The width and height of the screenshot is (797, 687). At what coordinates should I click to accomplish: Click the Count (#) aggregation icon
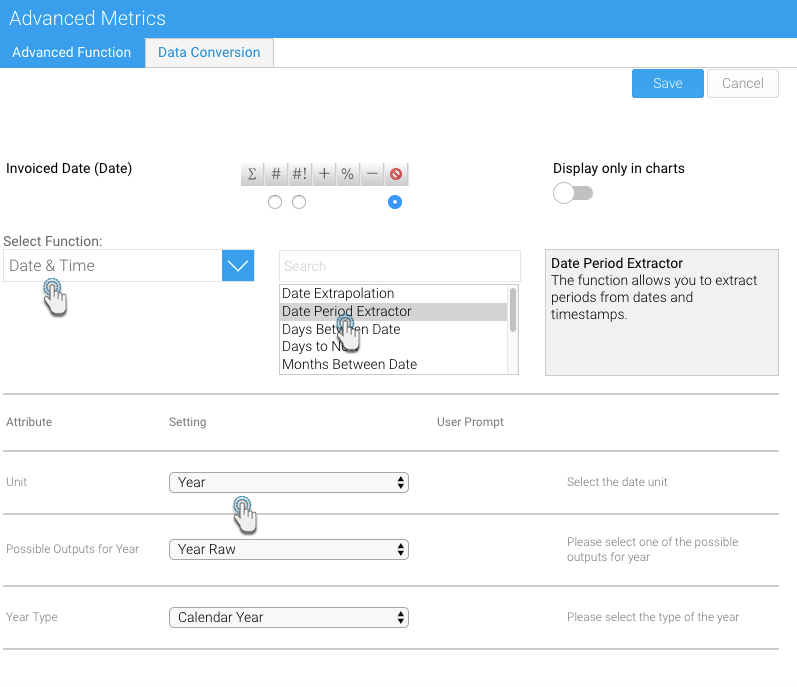pos(276,174)
